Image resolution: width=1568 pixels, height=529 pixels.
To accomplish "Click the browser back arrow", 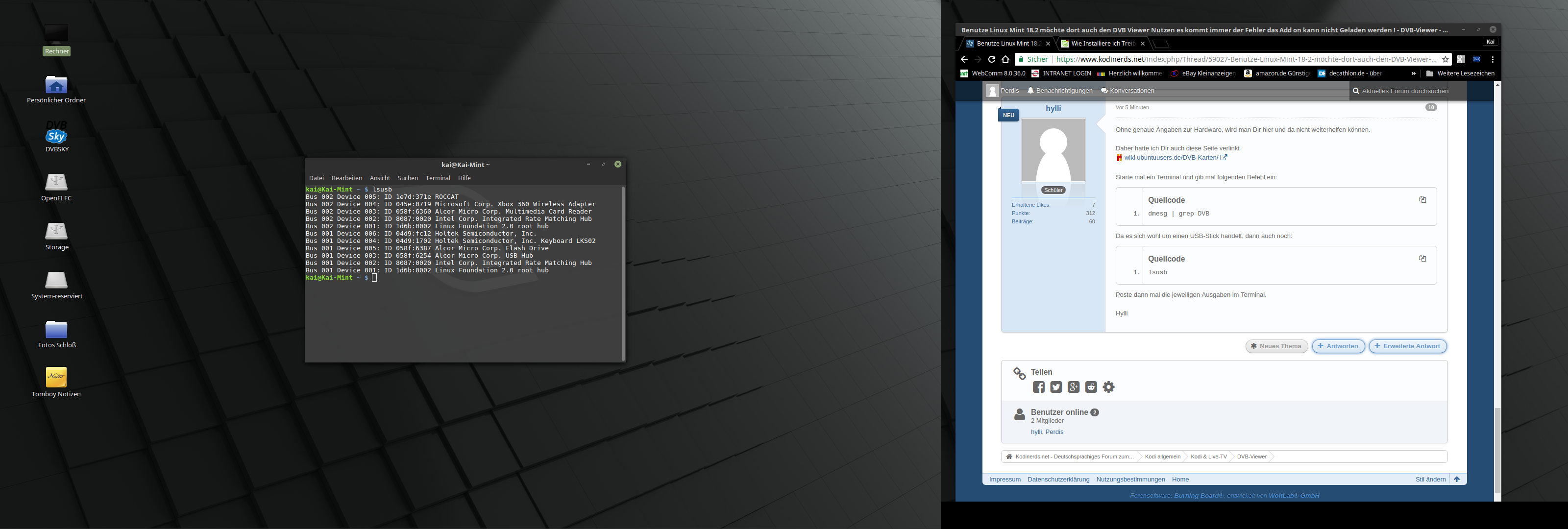I will (x=963, y=59).
